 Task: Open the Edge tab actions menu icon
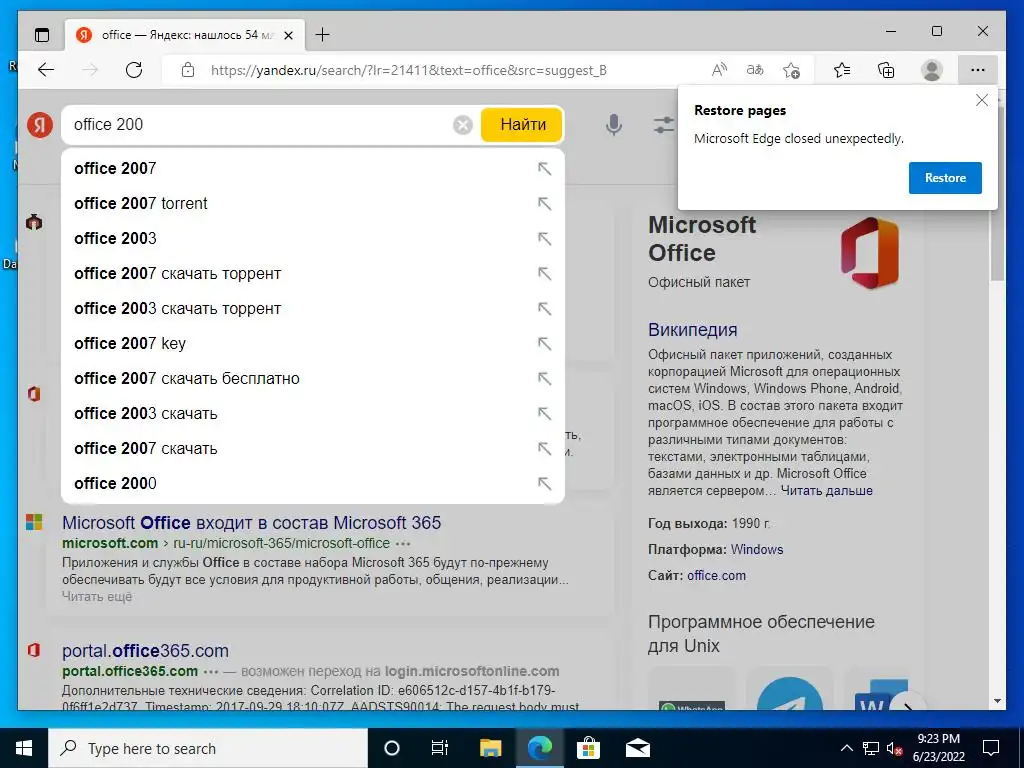42,35
